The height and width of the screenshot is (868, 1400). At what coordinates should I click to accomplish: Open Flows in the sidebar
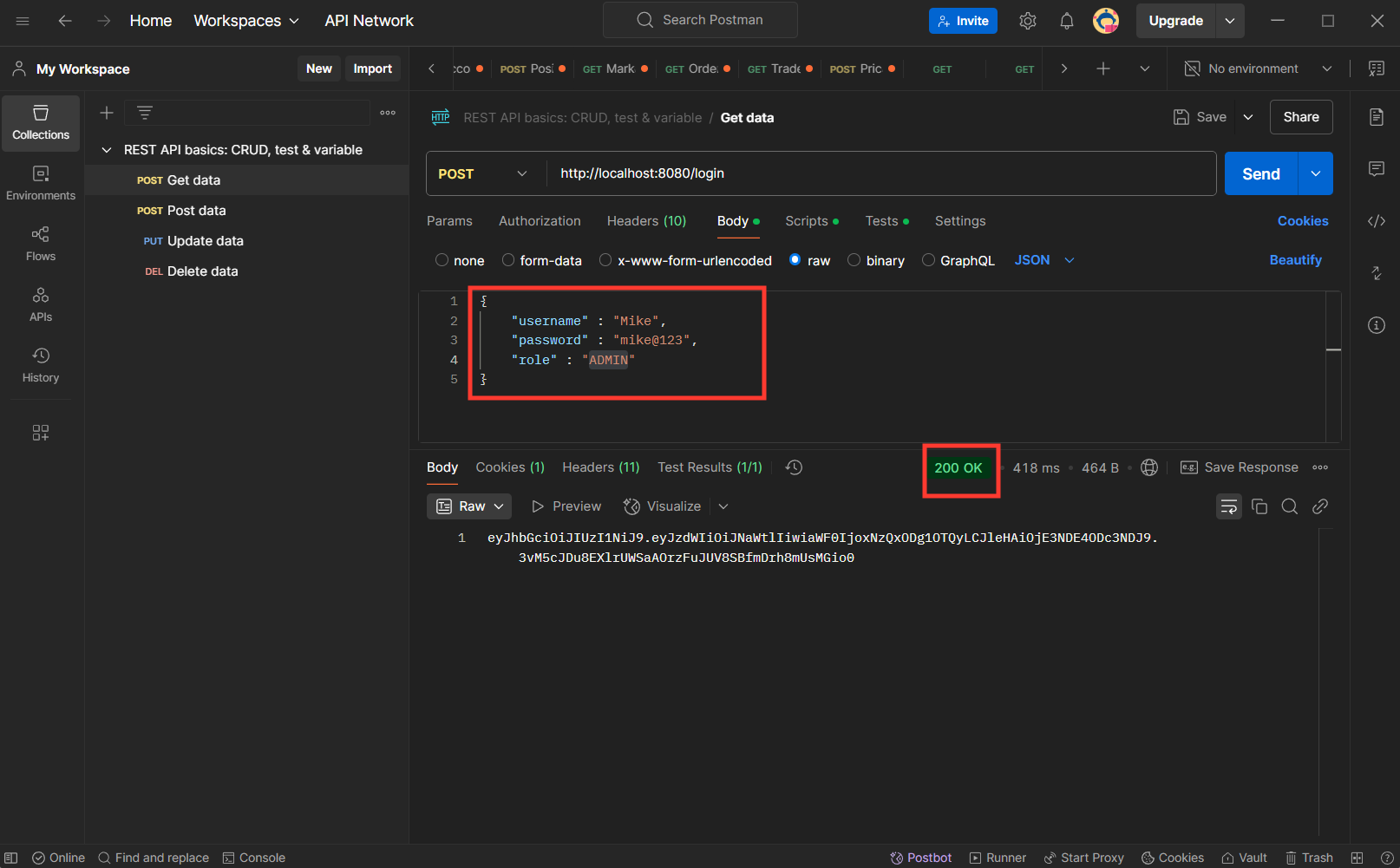click(41, 245)
